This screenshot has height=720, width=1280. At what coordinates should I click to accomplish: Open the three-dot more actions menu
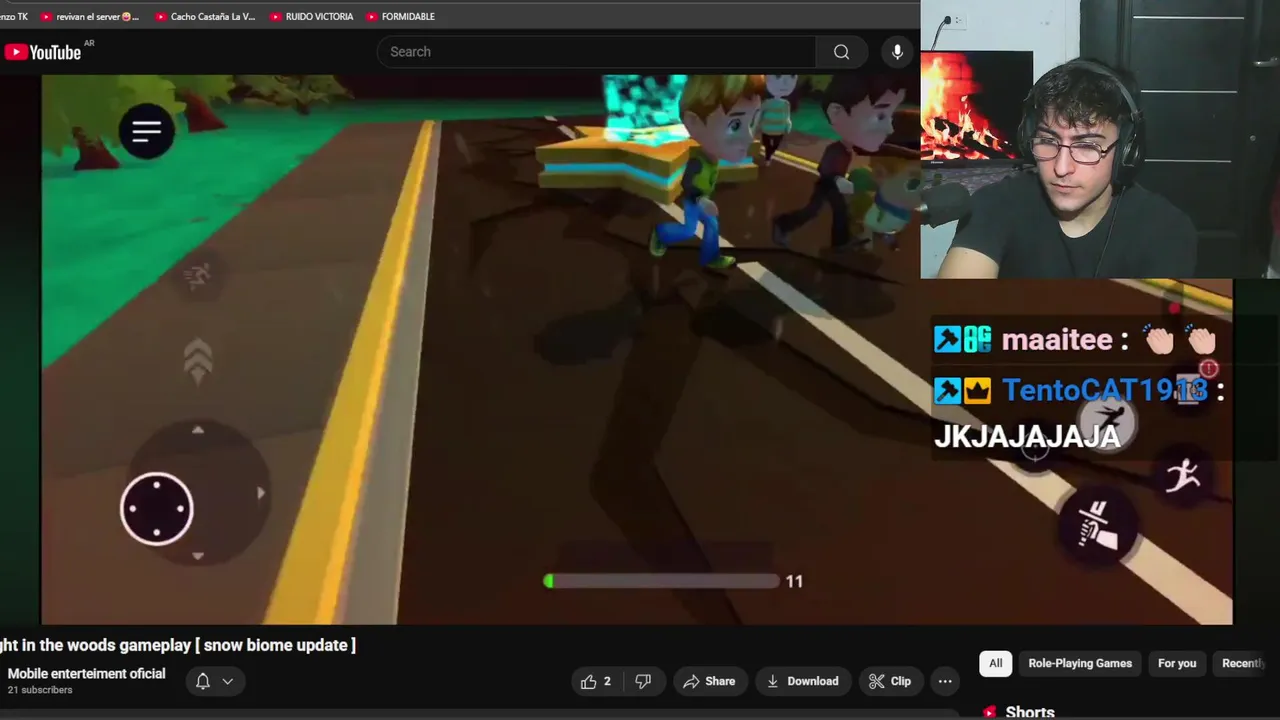coord(945,681)
